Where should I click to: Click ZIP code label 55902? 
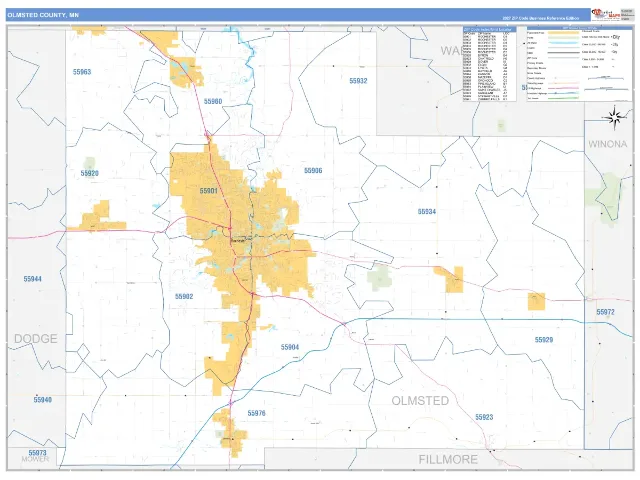coord(184,296)
